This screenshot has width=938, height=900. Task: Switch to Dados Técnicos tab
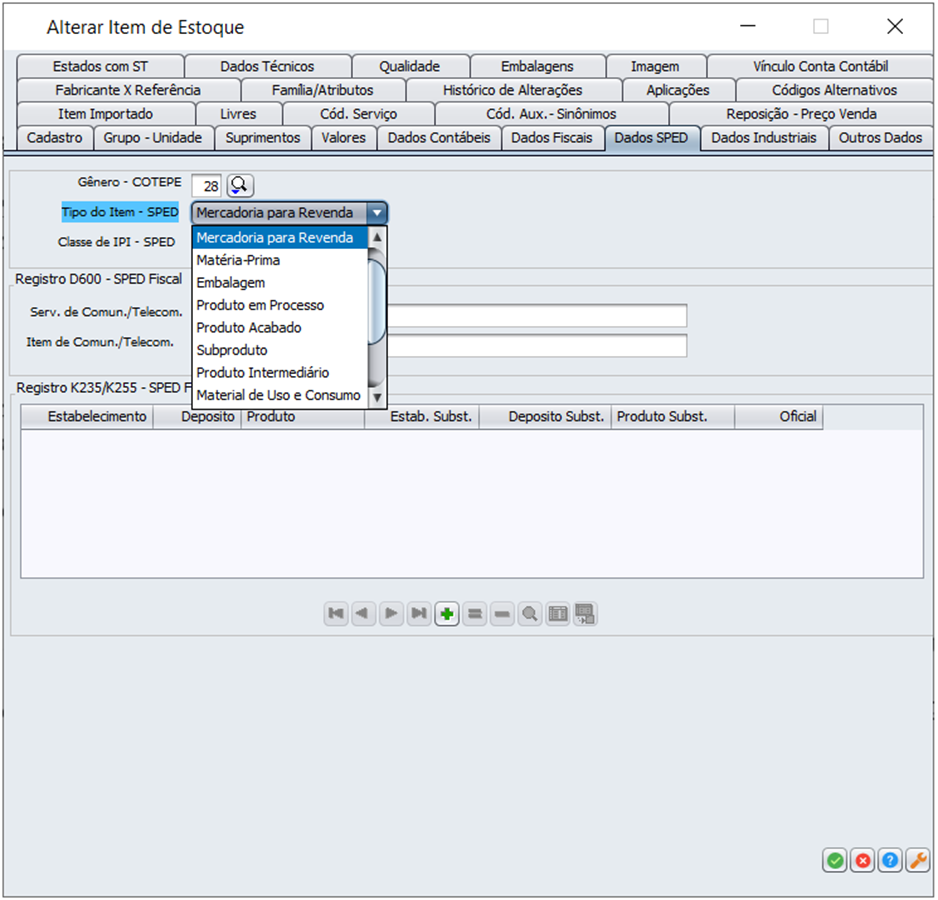267,66
